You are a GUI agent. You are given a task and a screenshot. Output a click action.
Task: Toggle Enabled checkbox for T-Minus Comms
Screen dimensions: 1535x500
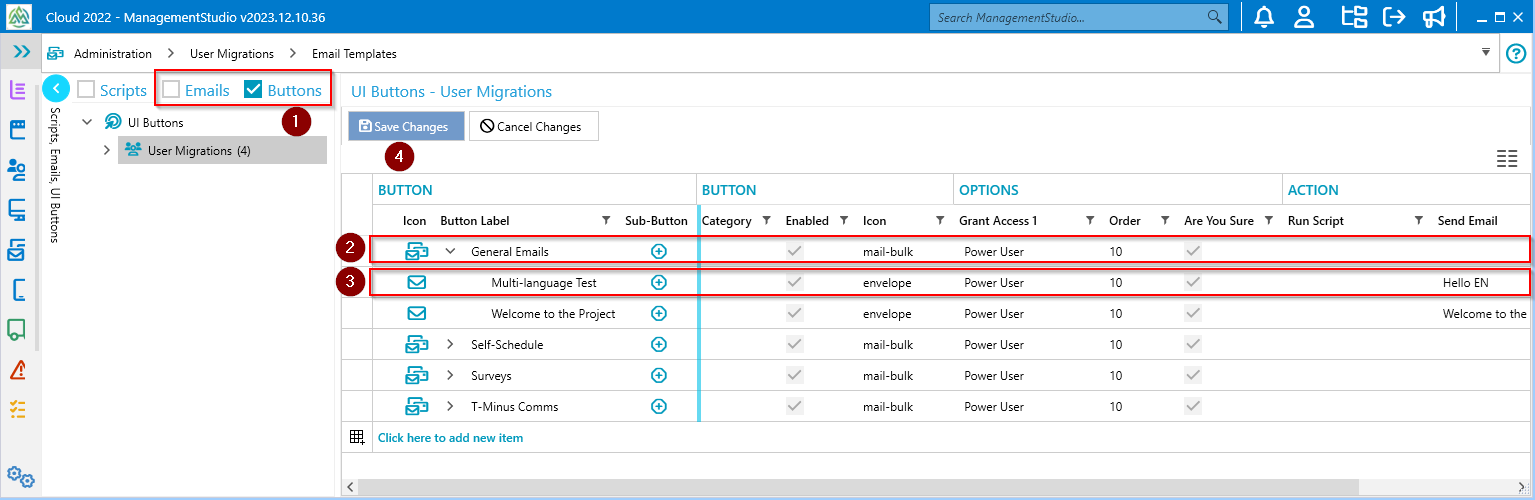click(x=795, y=407)
